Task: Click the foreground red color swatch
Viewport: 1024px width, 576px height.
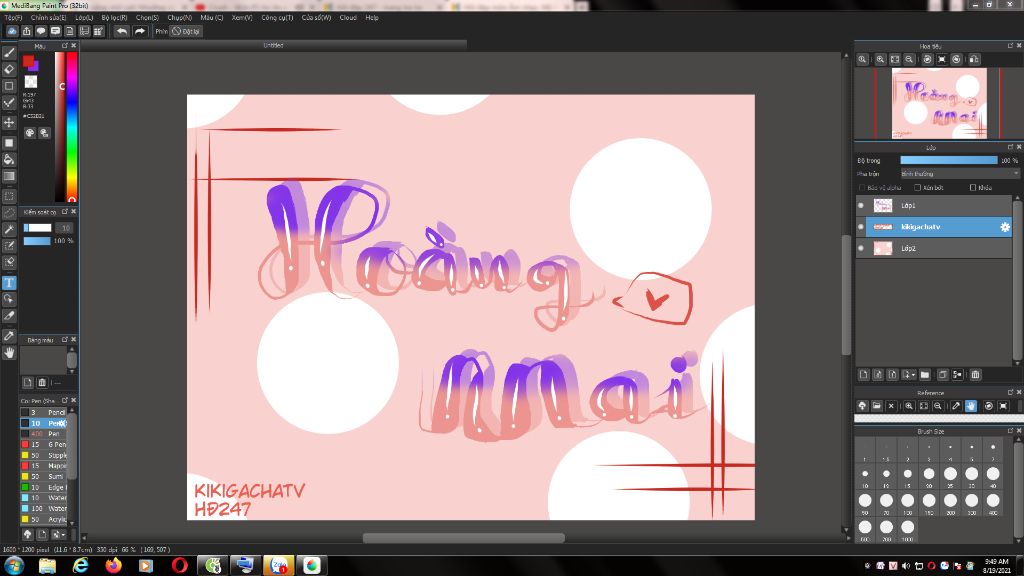Action: point(28,61)
